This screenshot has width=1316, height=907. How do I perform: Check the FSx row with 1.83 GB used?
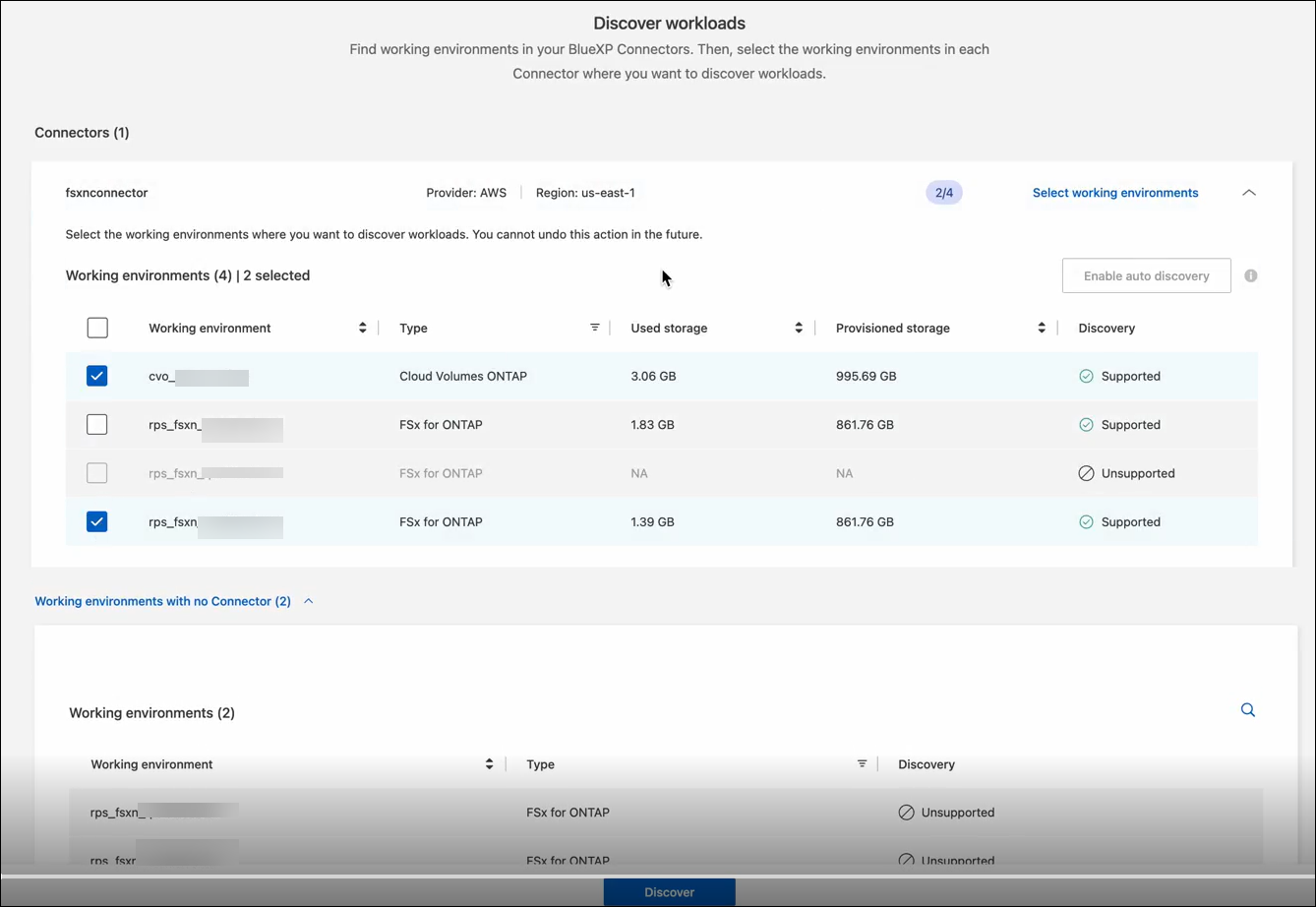[x=97, y=425]
